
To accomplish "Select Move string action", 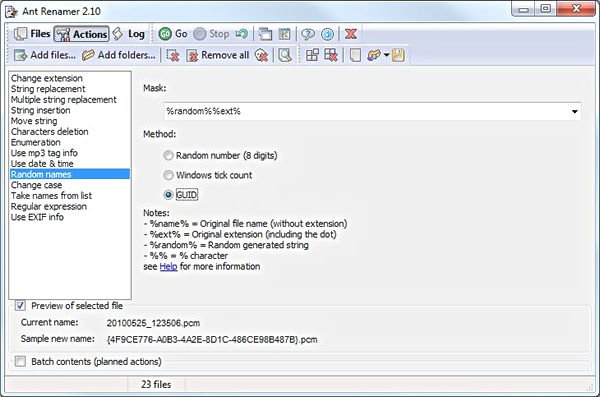I will (34, 121).
